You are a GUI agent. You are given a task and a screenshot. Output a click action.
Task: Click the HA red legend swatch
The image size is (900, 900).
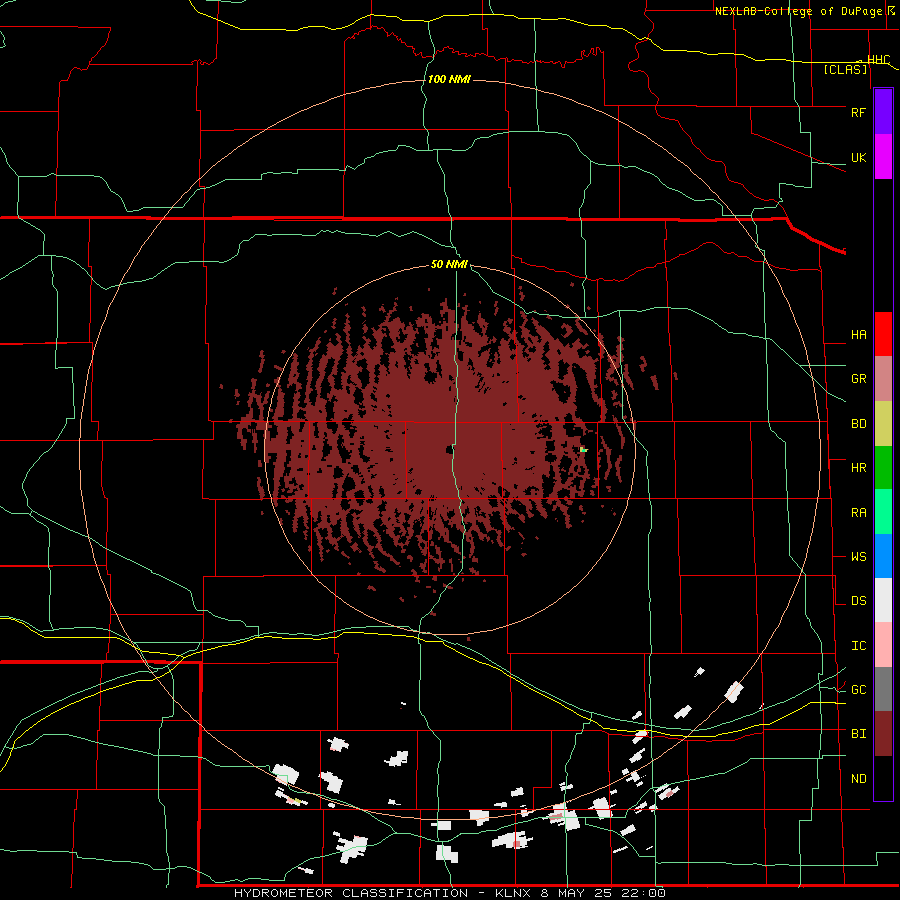tap(883, 334)
